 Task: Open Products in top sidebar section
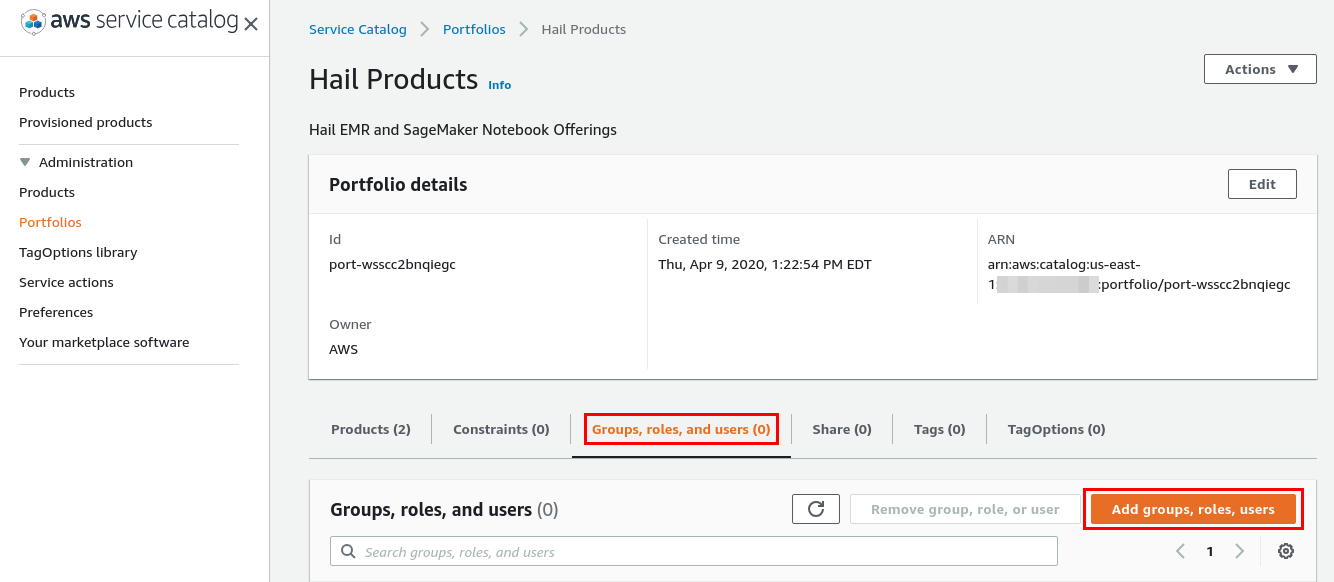tap(47, 92)
